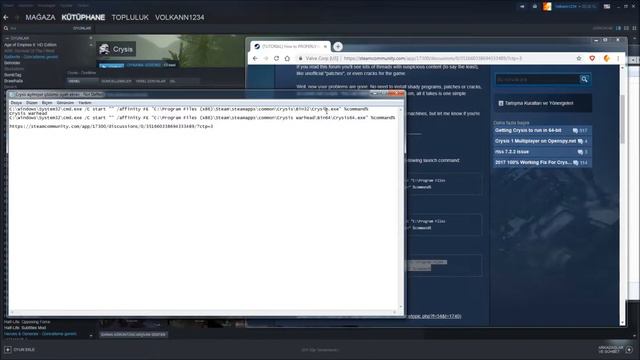The height and width of the screenshot is (360, 640).
Task: Open the KÜTÜPHANE tab in Steam
Action: (83, 18)
